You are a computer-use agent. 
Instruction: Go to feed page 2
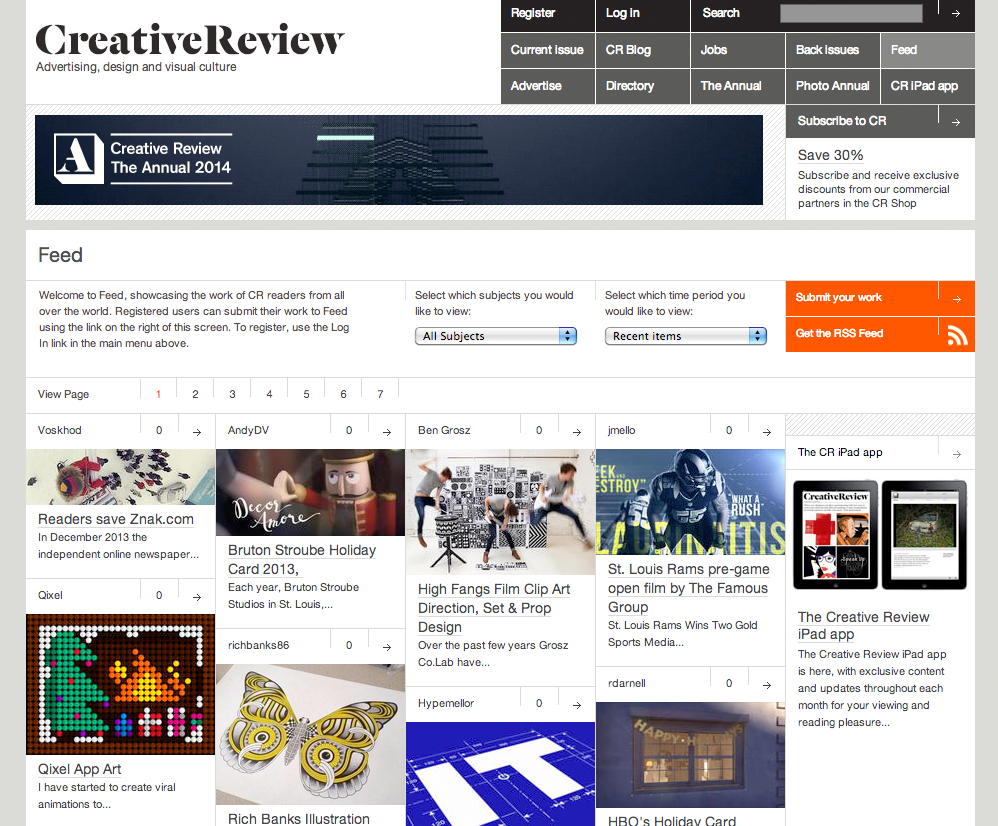pyautogui.click(x=195, y=395)
